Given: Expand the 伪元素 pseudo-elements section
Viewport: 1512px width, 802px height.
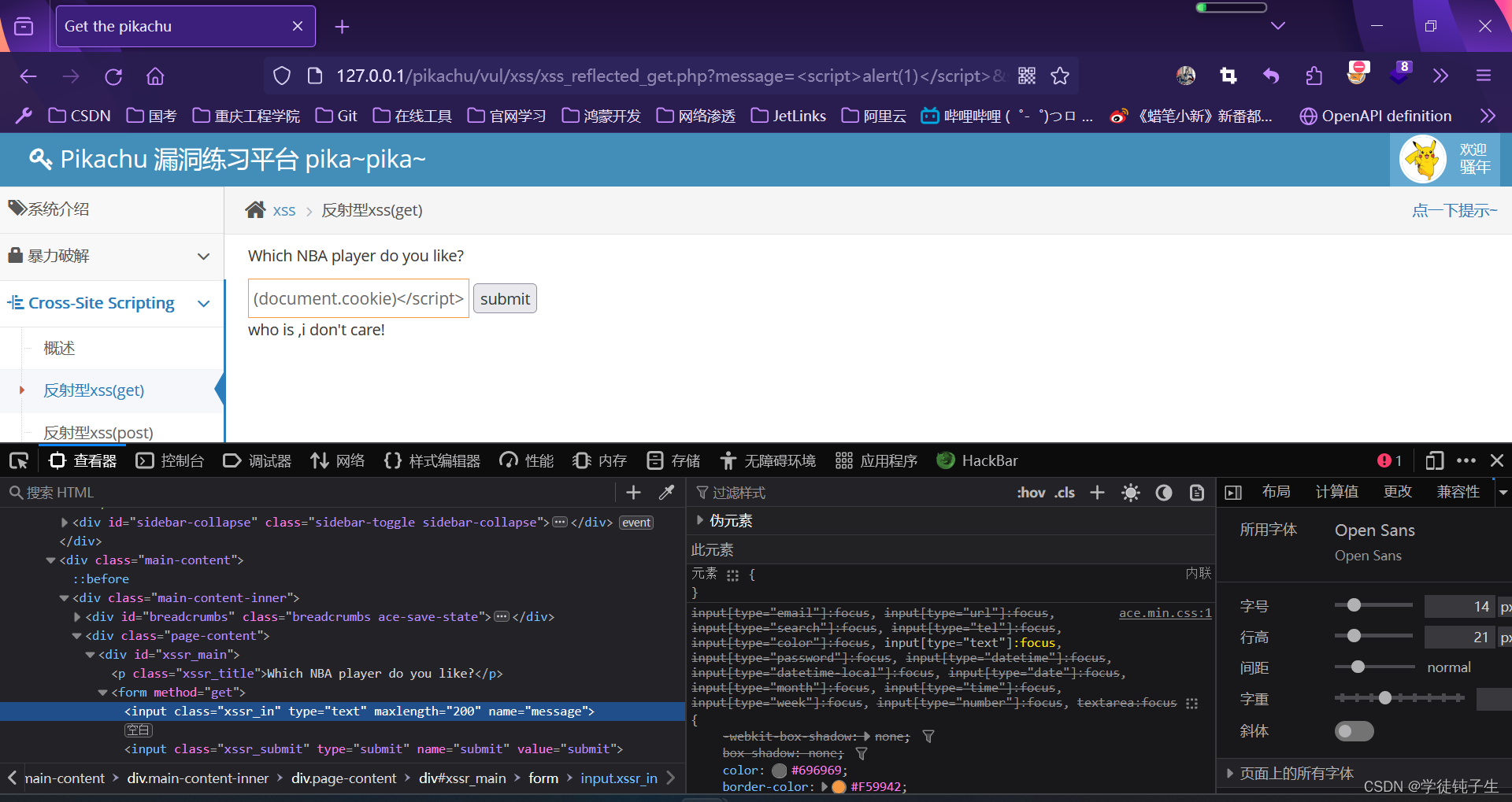Looking at the screenshot, I should (x=699, y=520).
